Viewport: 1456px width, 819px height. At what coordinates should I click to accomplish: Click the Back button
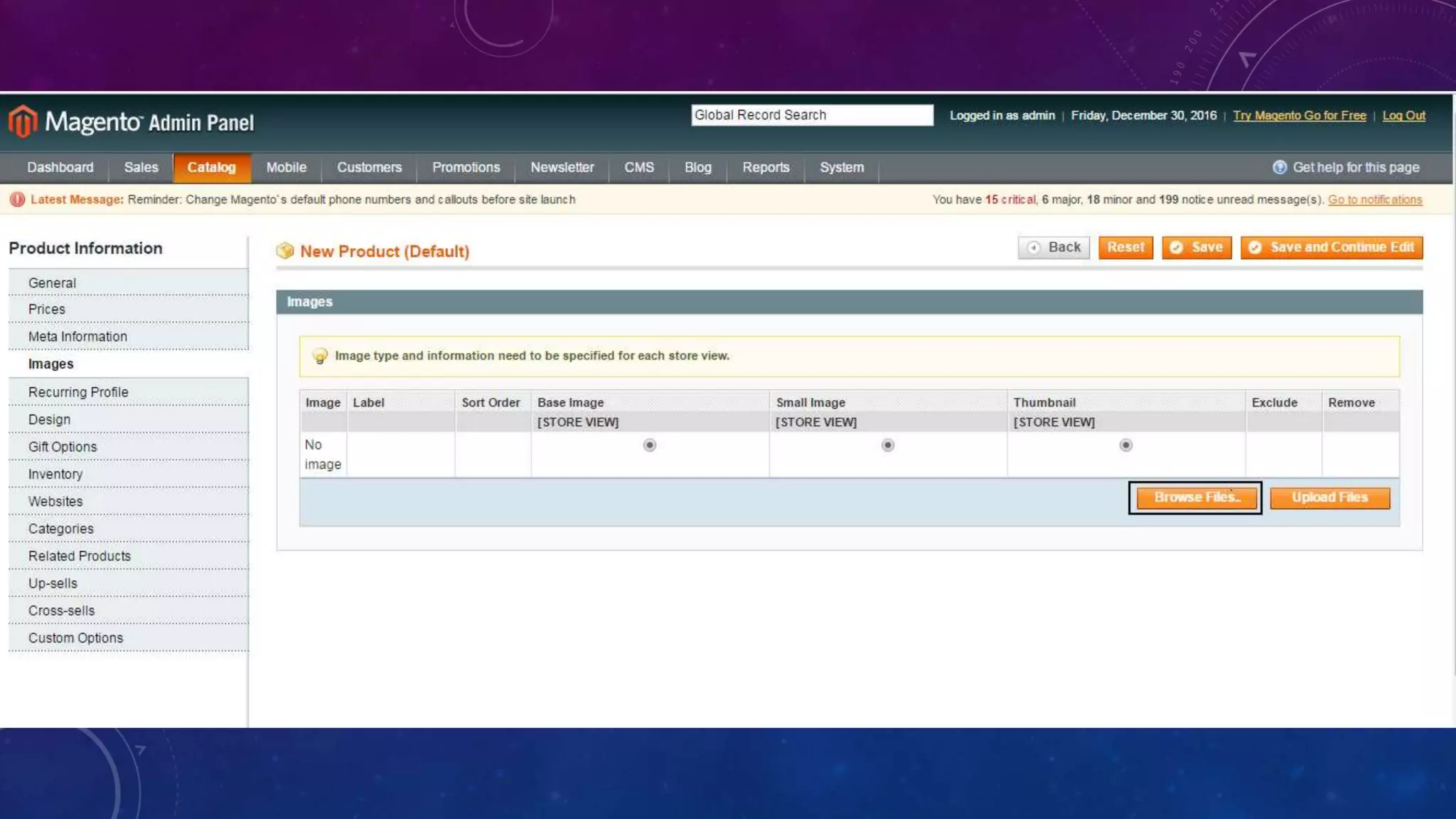(x=1054, y=247)
